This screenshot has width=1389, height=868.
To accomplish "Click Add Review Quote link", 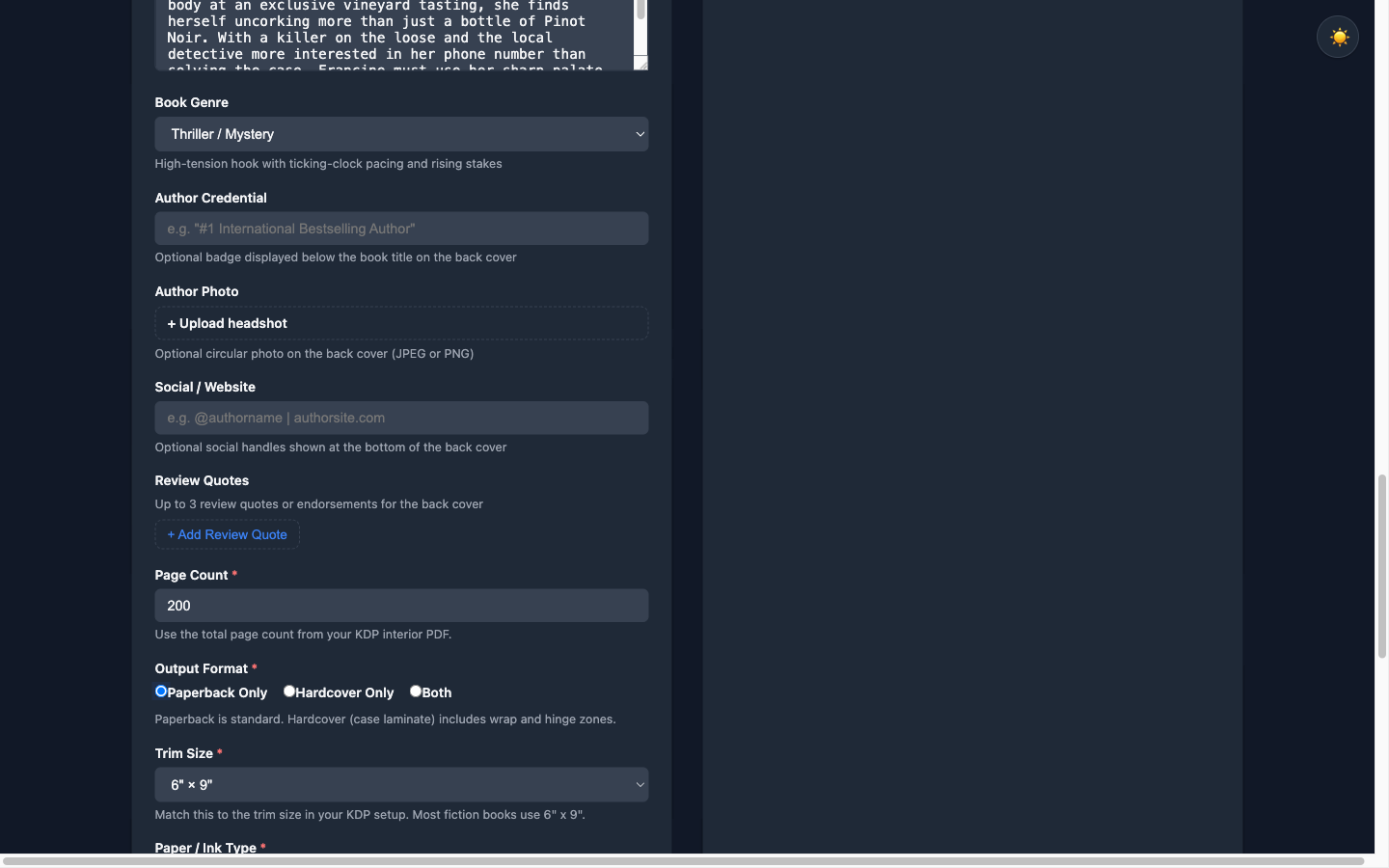I will point(227,534).
